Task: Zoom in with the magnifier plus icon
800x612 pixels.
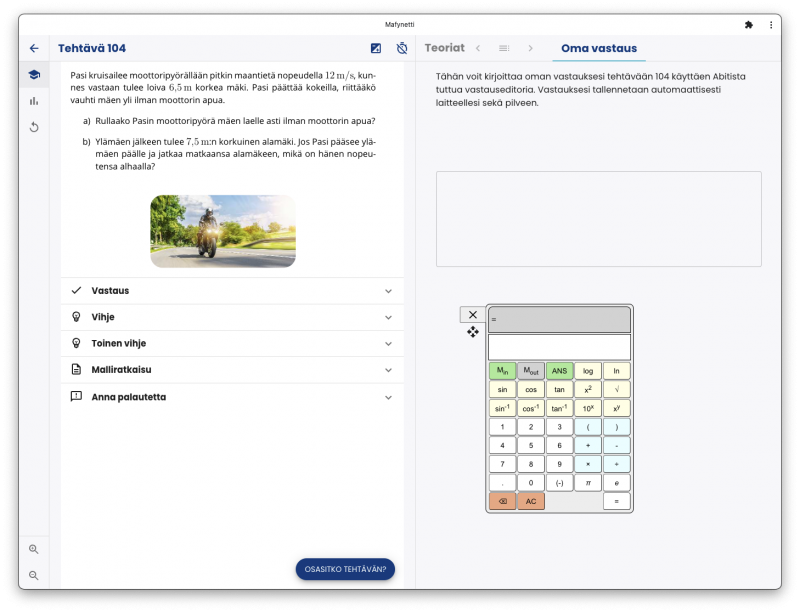Action: click(34, 549)
